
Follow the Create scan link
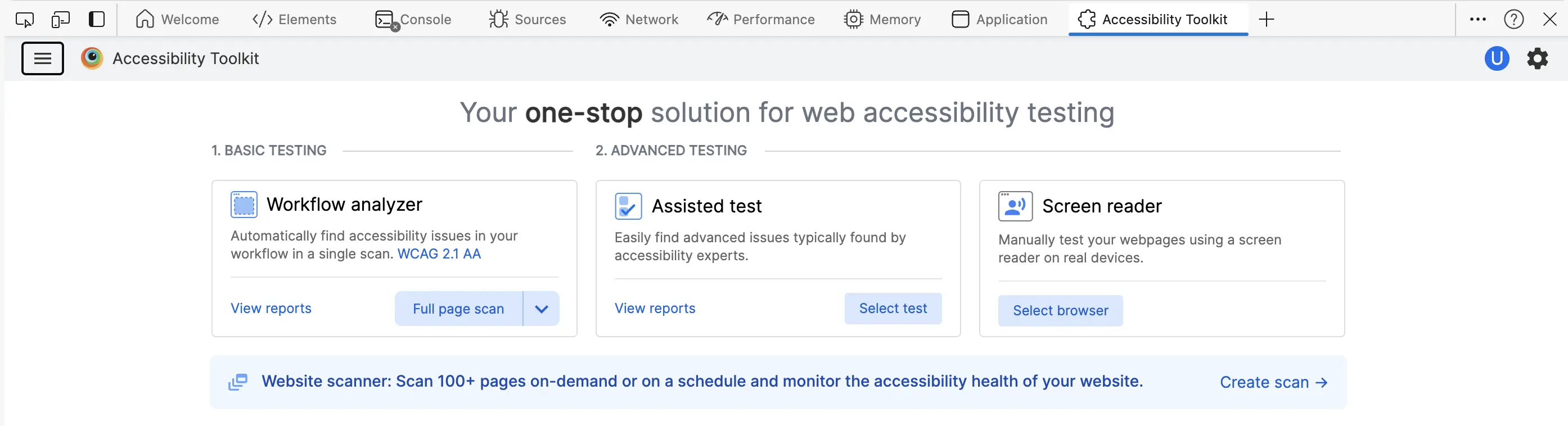pyautogui.click(x=1273, y=382)
